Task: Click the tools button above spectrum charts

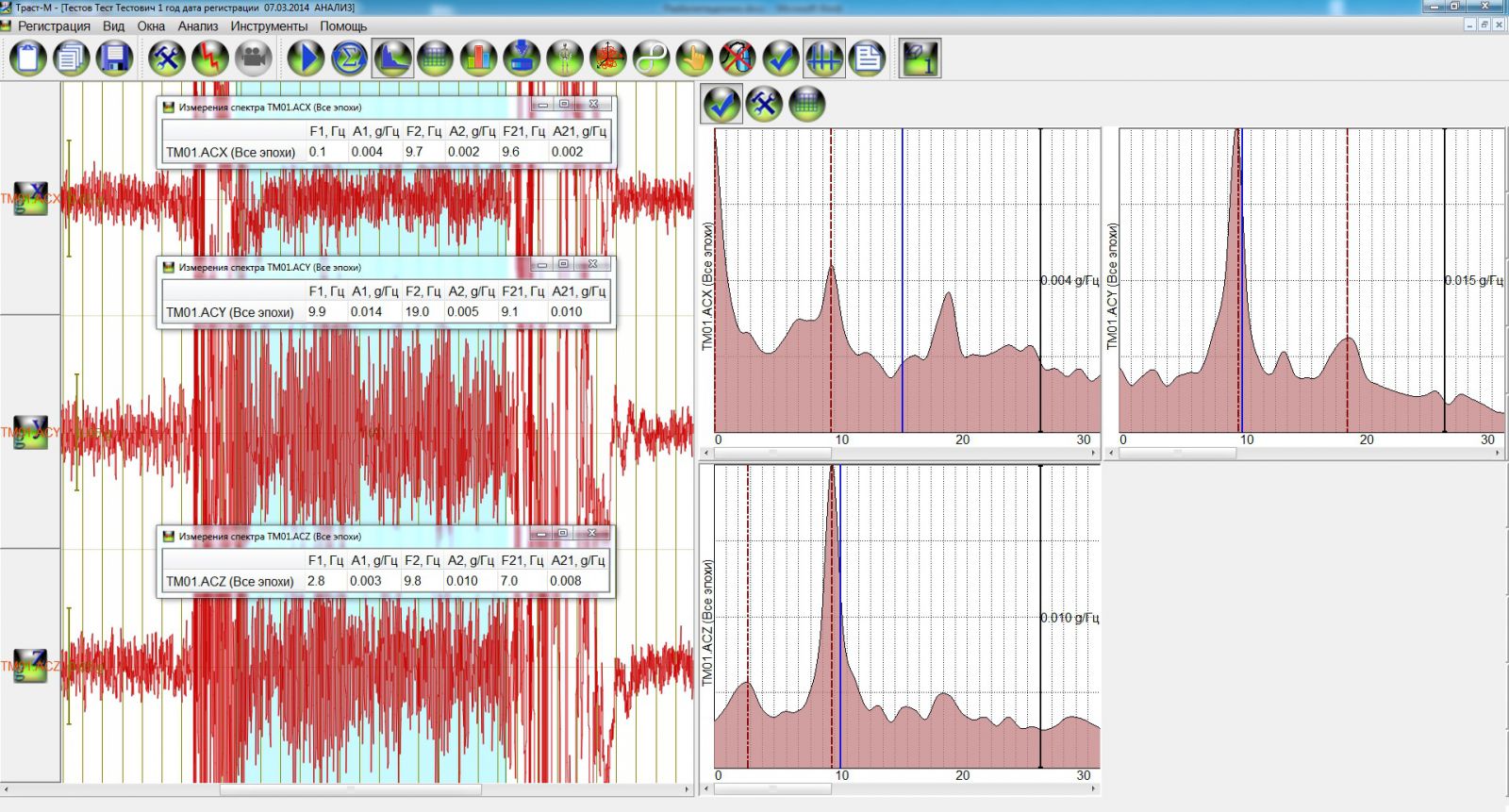Action: [x=764, y=104]
